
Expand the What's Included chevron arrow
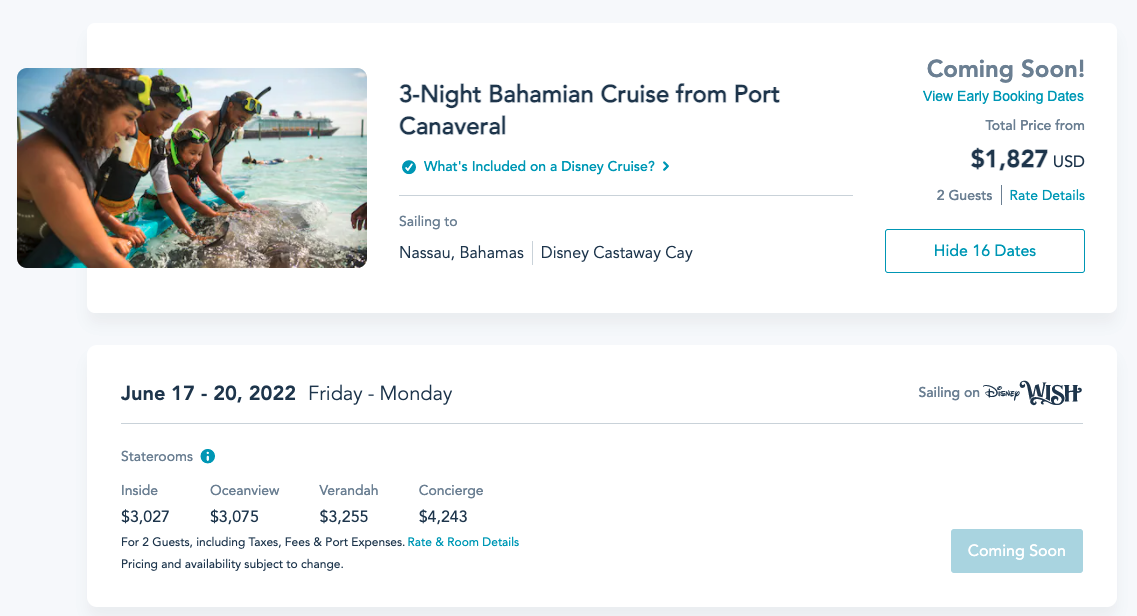point(666,167)
